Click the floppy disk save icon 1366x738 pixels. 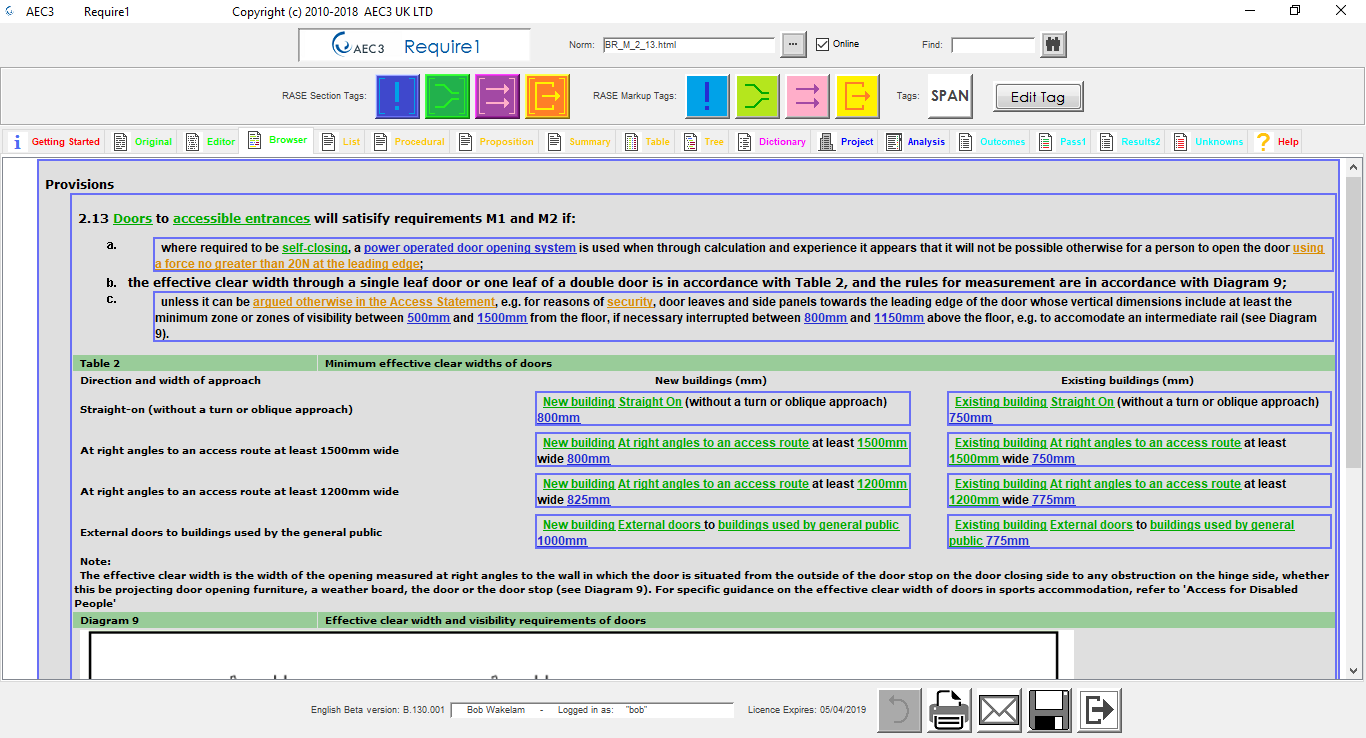pos(1049,711)
